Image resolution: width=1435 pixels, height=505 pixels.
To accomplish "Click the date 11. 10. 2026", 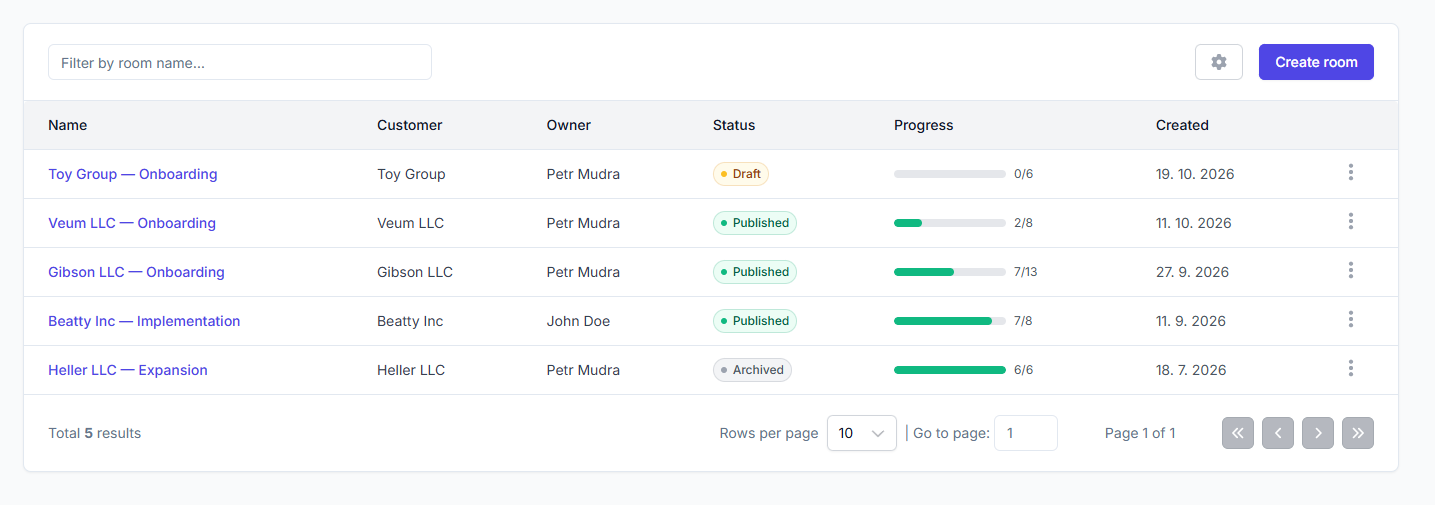I will 1194,223.
